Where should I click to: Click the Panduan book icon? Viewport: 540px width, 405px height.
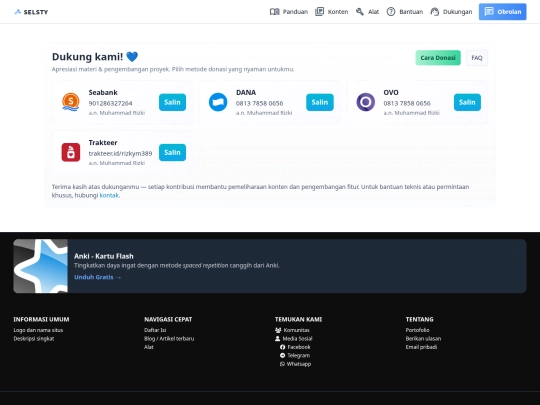point(274,12)
